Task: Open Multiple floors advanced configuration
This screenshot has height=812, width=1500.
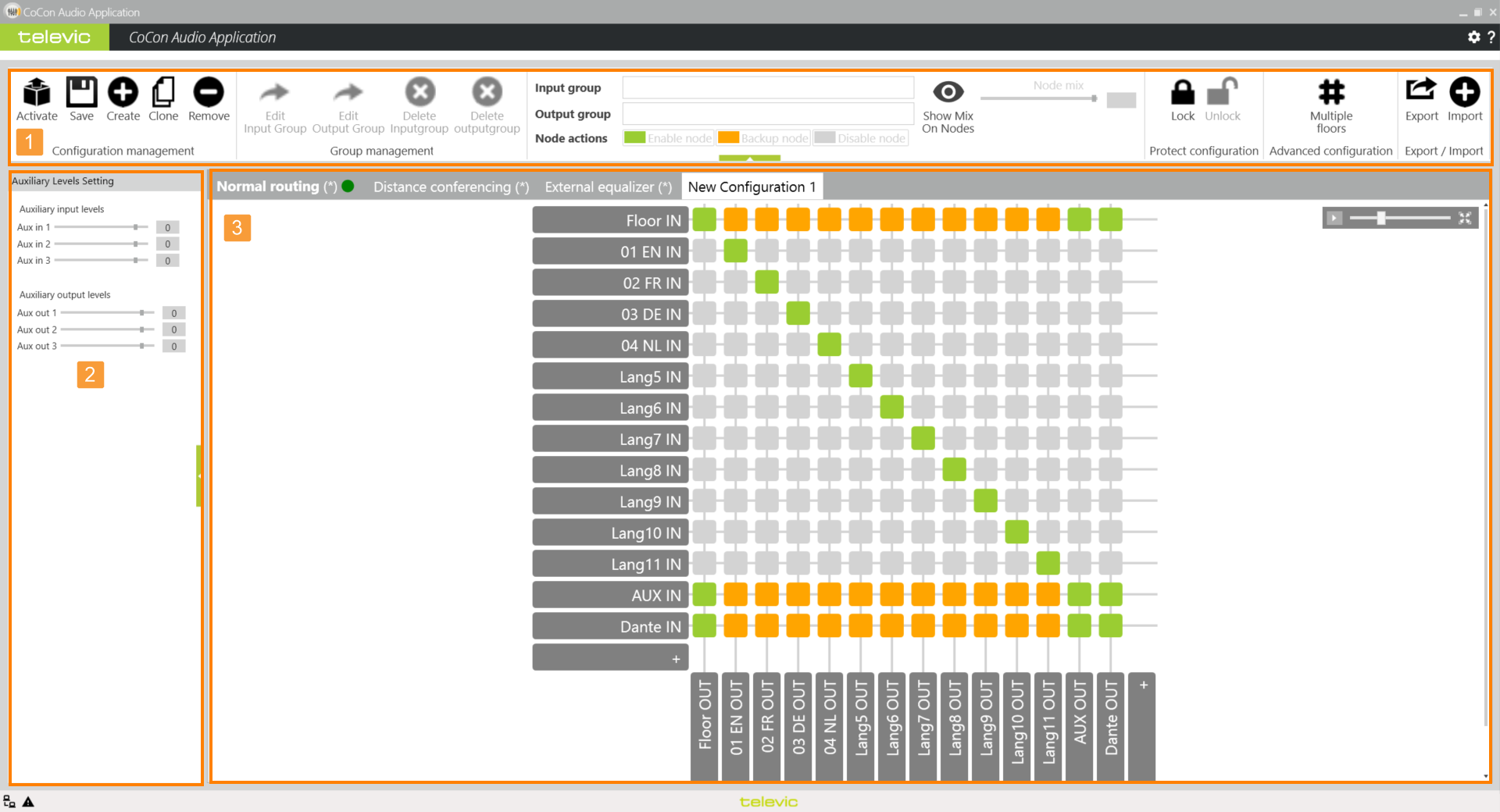Action: (1330, 93)
